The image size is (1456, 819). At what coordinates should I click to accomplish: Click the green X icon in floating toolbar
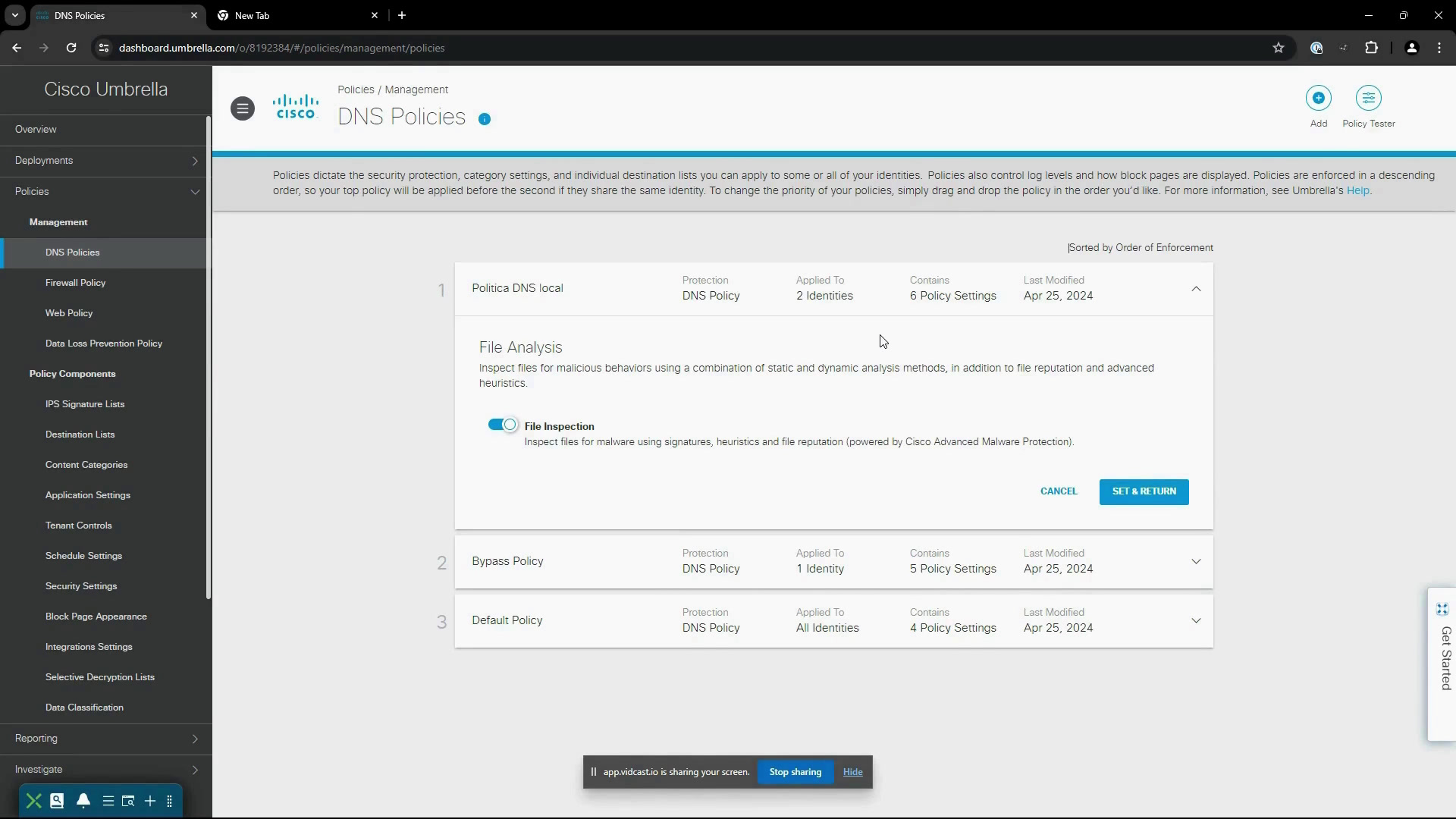pyautogui.click(x=33, y=801)
